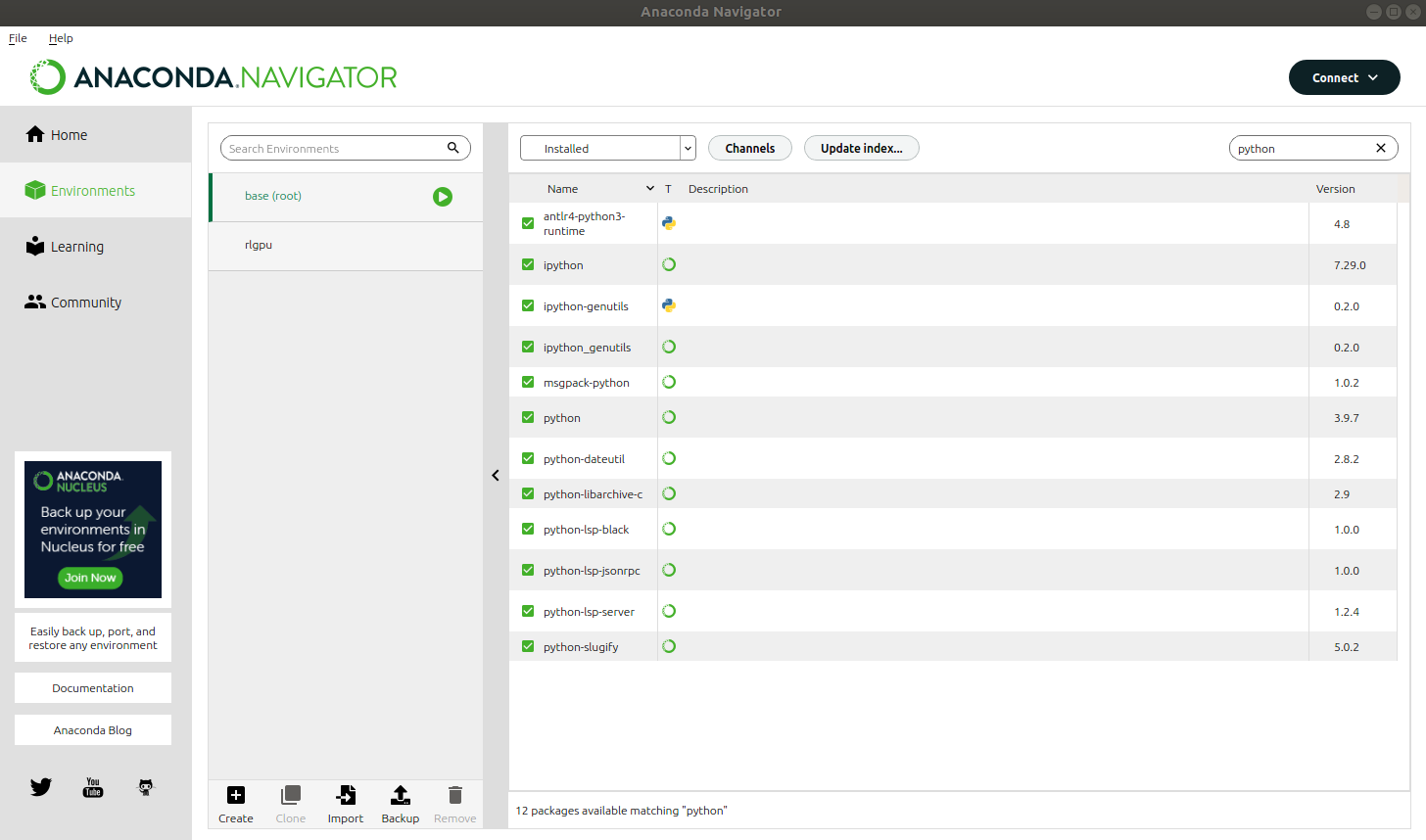
Task: Run base (root) environment play button
Action: 443,197
